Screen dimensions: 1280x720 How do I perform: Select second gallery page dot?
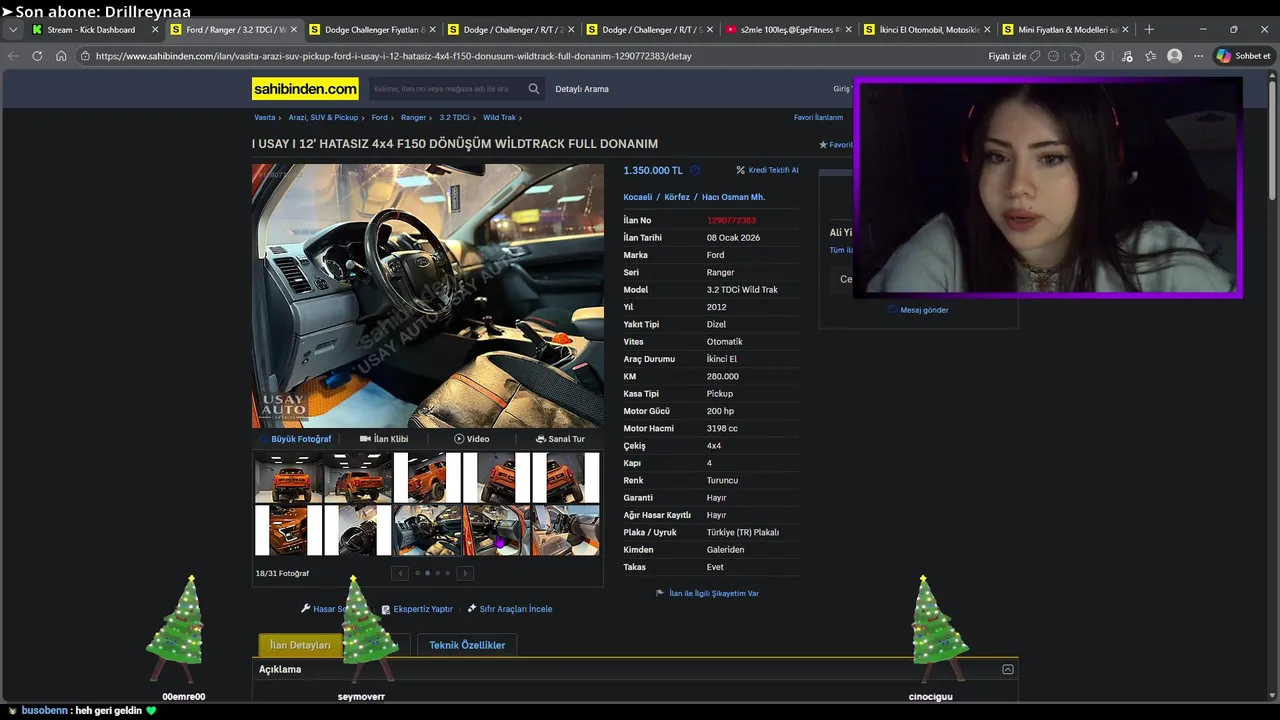[x=427, y=573]
